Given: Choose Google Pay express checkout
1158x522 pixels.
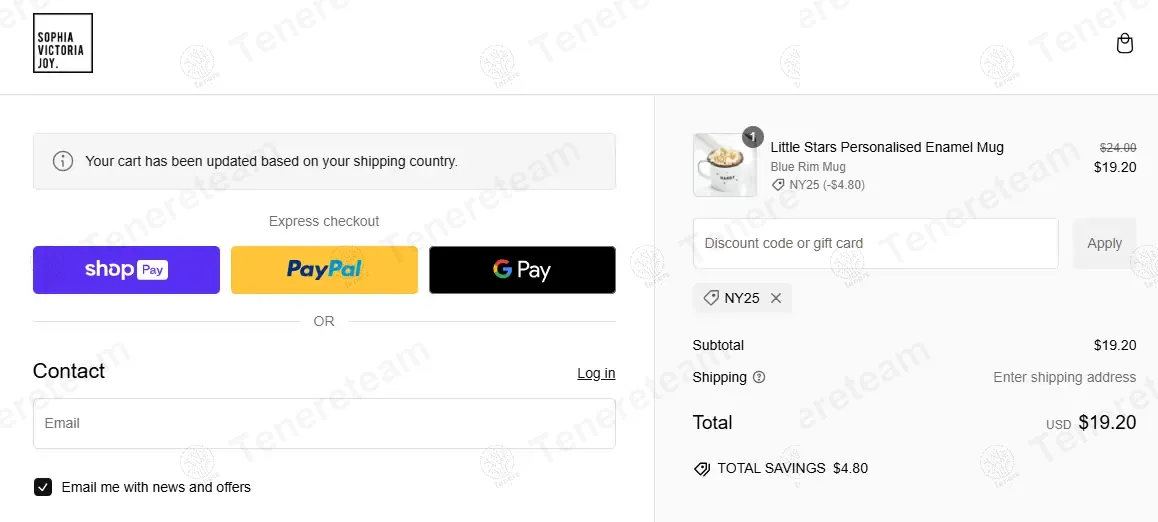Looking at the screenshot, I should 522,270.
